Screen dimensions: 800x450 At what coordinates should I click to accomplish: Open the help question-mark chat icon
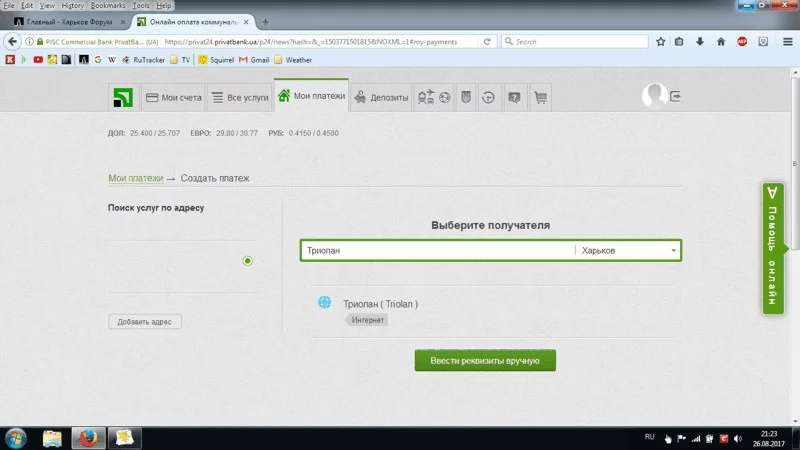click(x=514, y=97)
